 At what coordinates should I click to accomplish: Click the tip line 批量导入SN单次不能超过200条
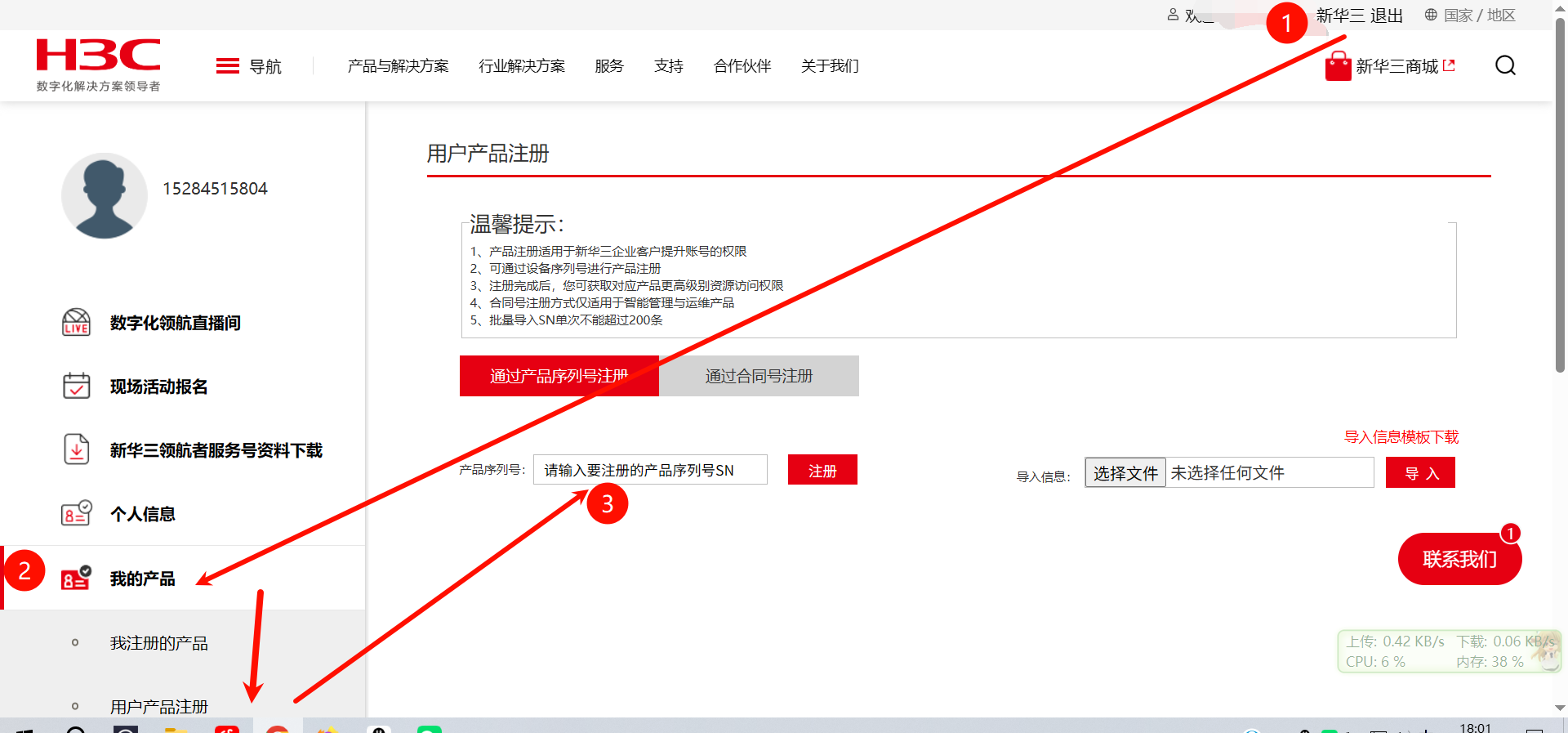coord(567,320)
